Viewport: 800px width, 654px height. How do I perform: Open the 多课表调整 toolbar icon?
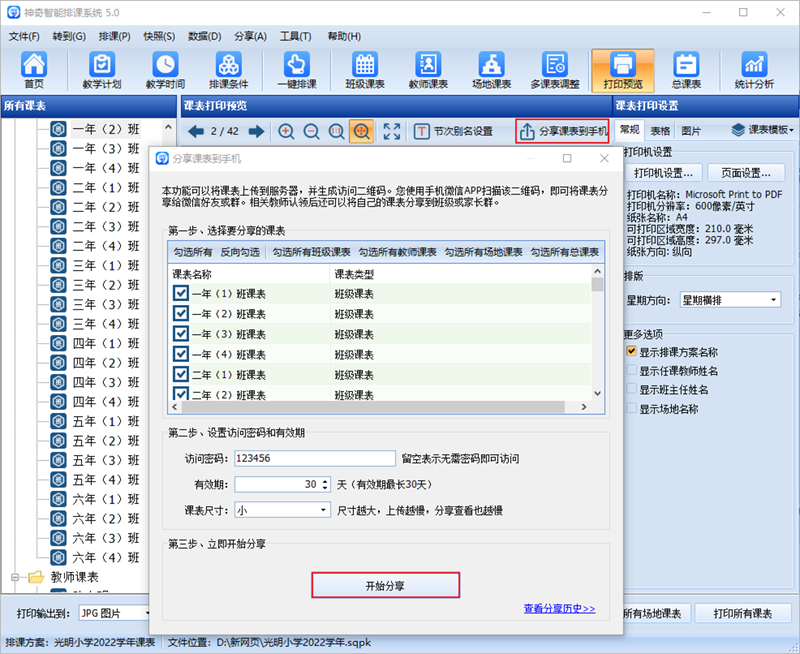pos(555,70)
